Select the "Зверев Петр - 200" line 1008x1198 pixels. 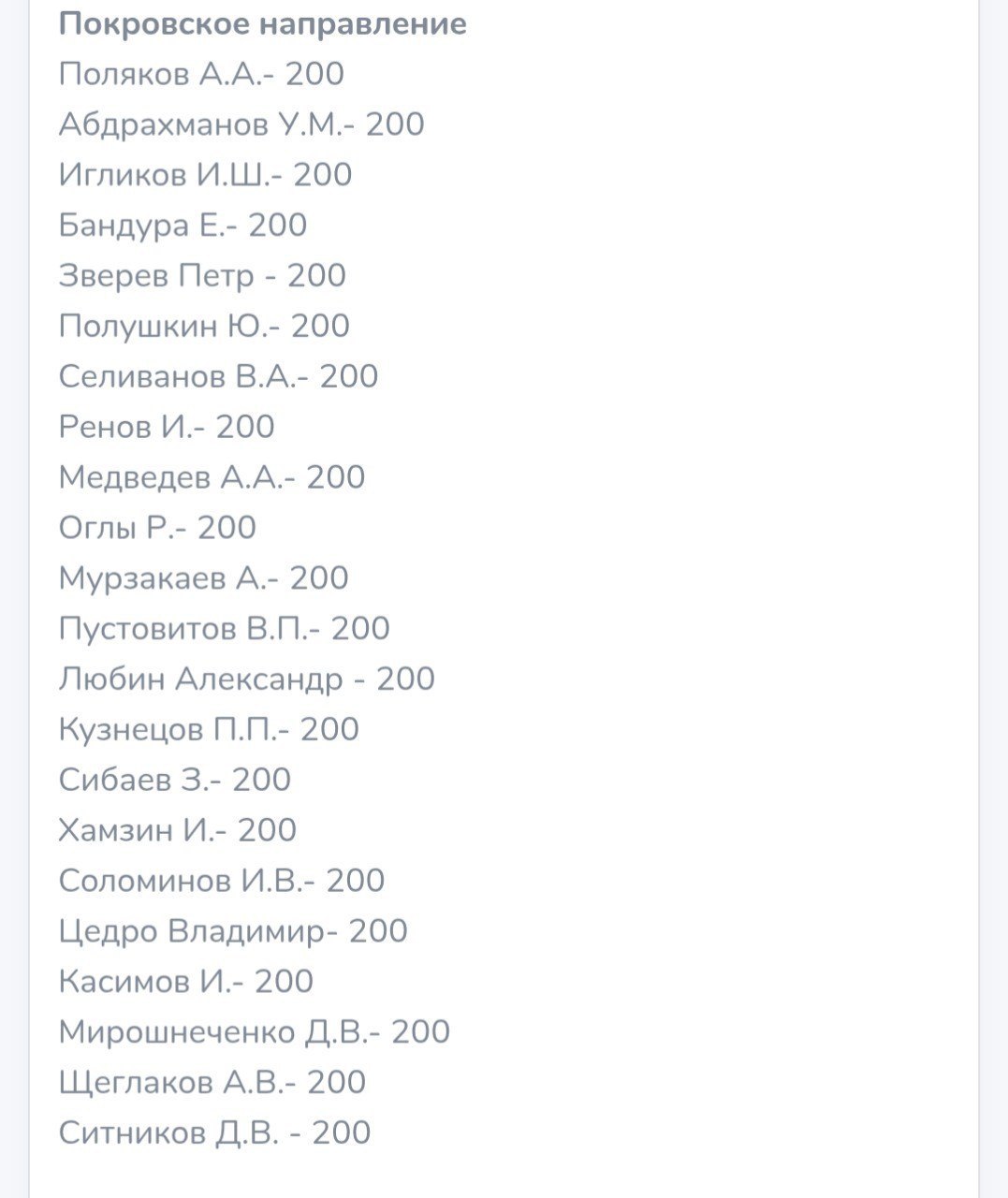click(202, 276)
